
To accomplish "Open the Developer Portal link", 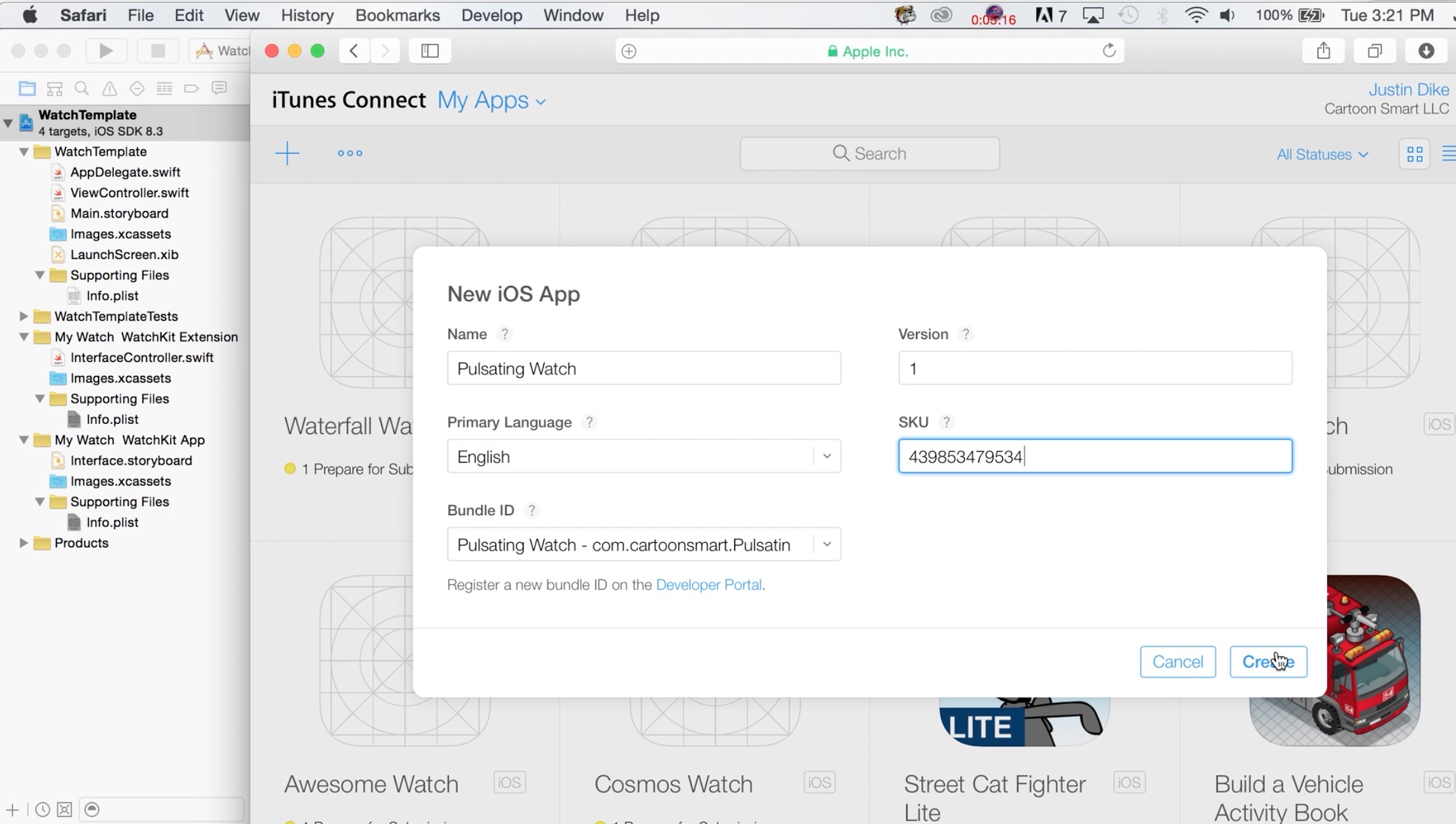I will click(x=709, y=585).
